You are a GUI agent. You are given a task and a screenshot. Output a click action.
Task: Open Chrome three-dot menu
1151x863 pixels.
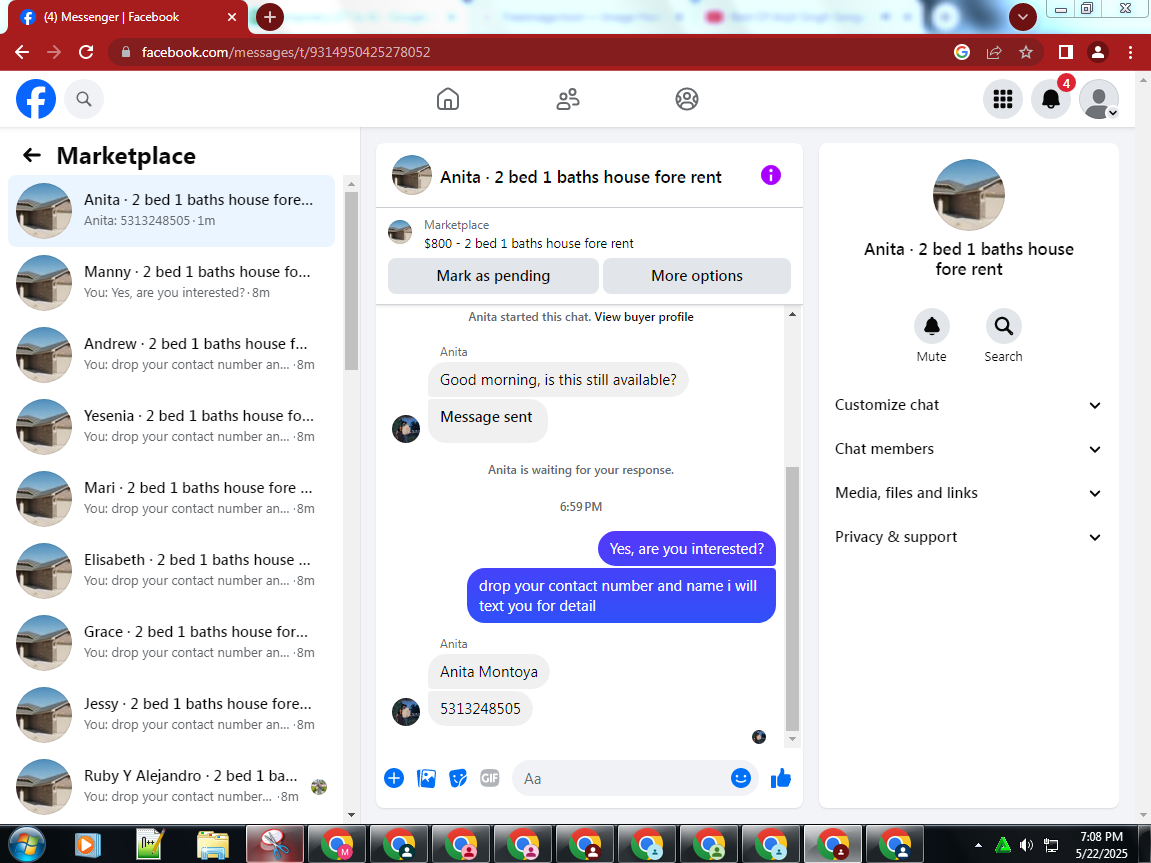[1130, 52]
